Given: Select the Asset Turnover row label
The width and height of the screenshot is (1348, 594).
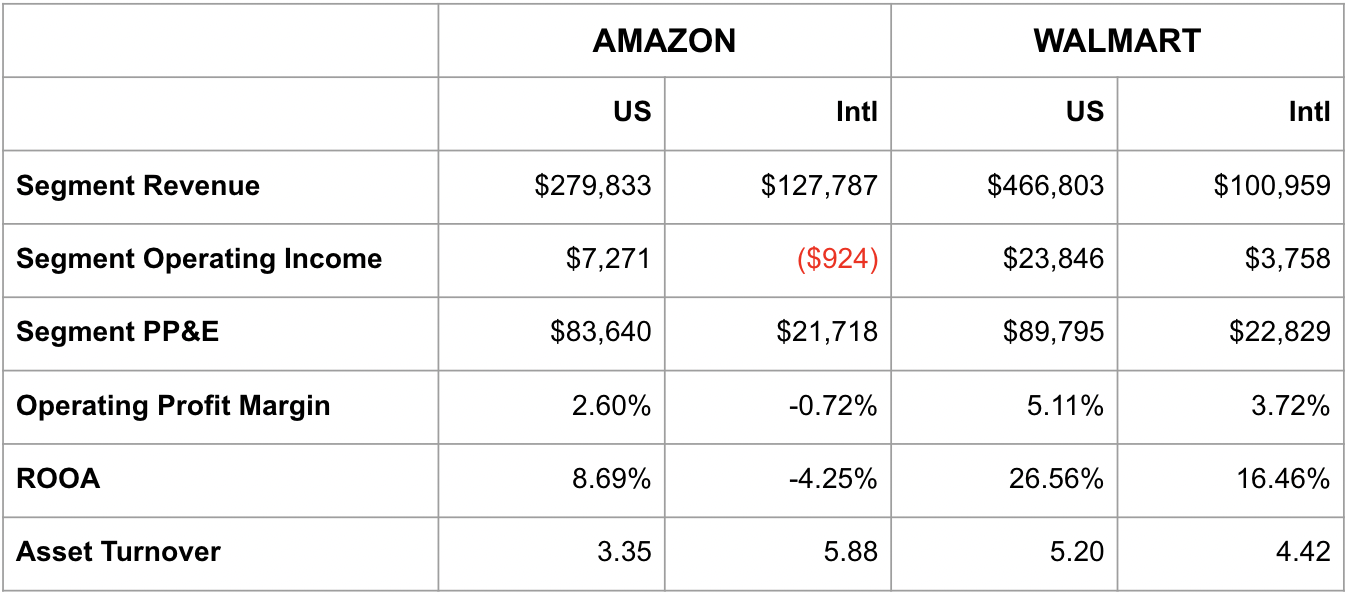Looking at the screenshot, I should coord(118,552).
